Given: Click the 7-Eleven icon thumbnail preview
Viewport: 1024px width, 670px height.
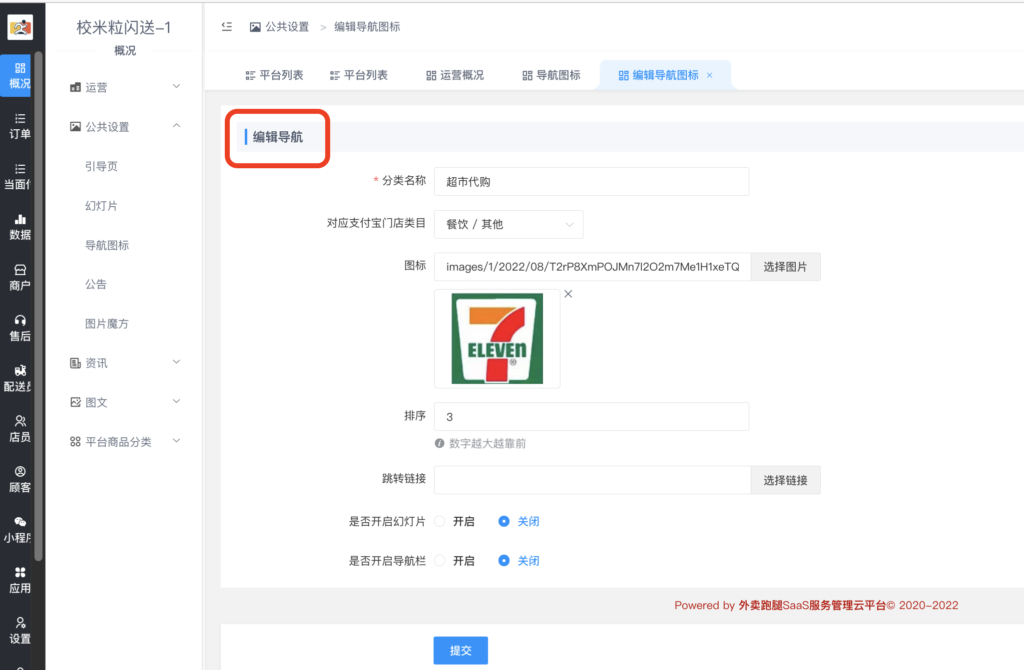Looking at the screenshot, I should (x=497, y=338).
